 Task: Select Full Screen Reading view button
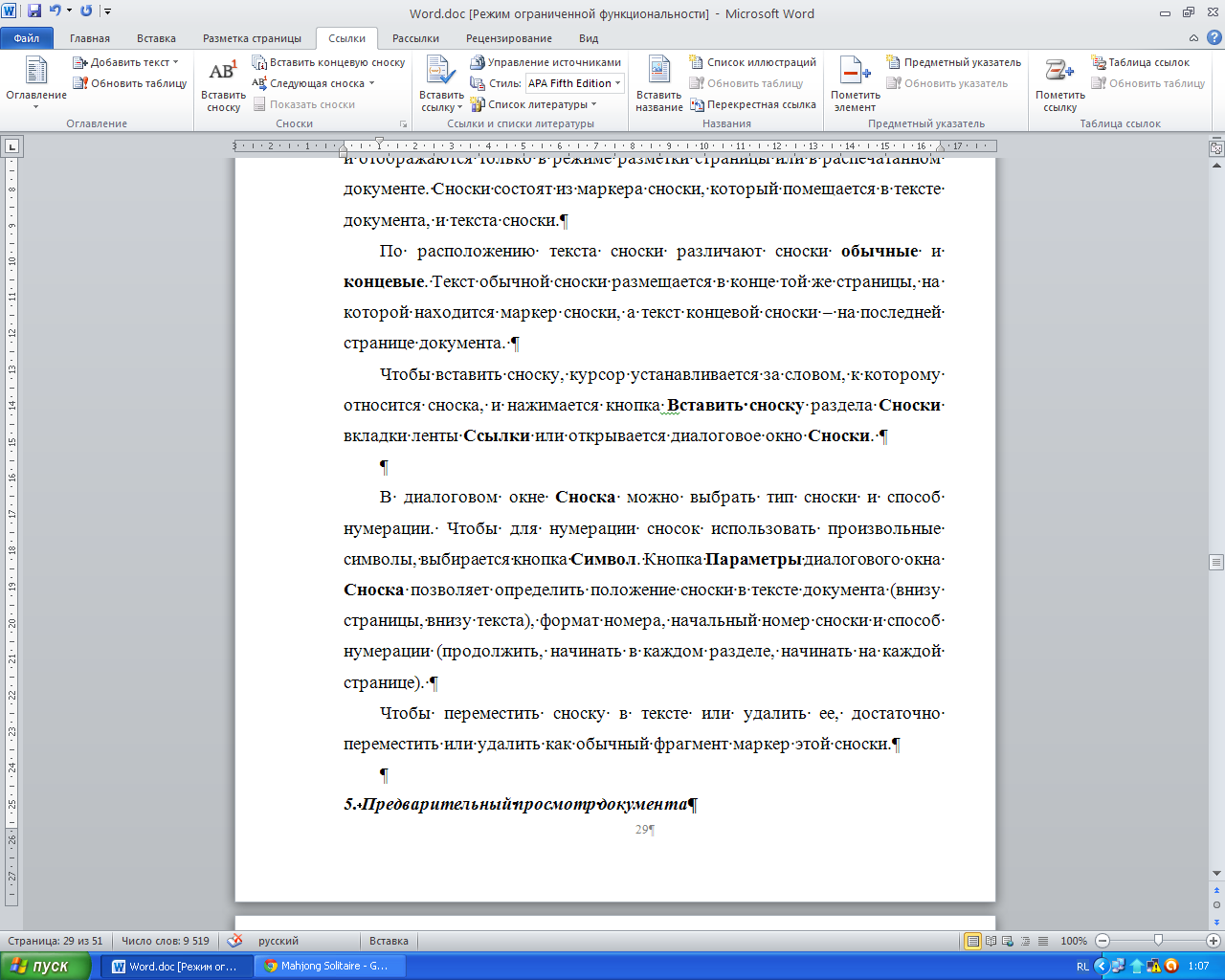[991, 941]
